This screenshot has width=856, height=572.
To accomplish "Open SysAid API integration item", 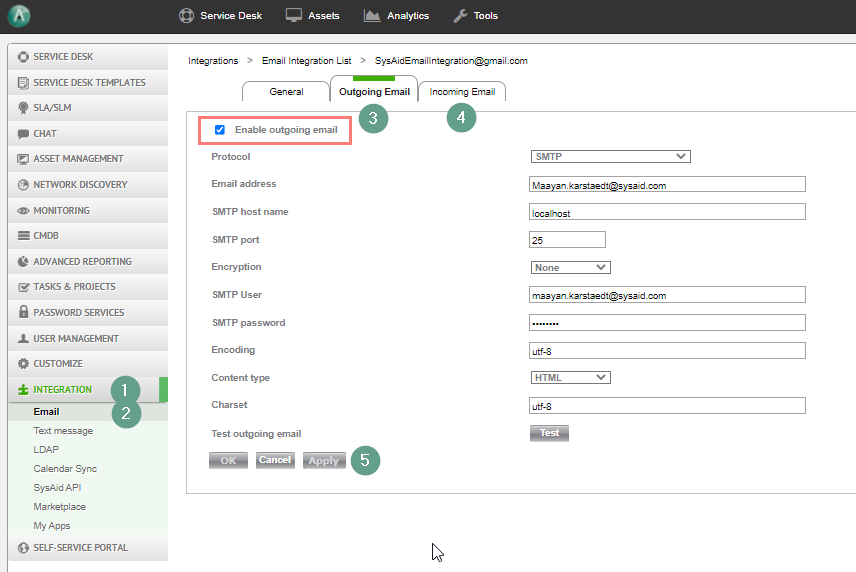I will click(x=57, y=488).
